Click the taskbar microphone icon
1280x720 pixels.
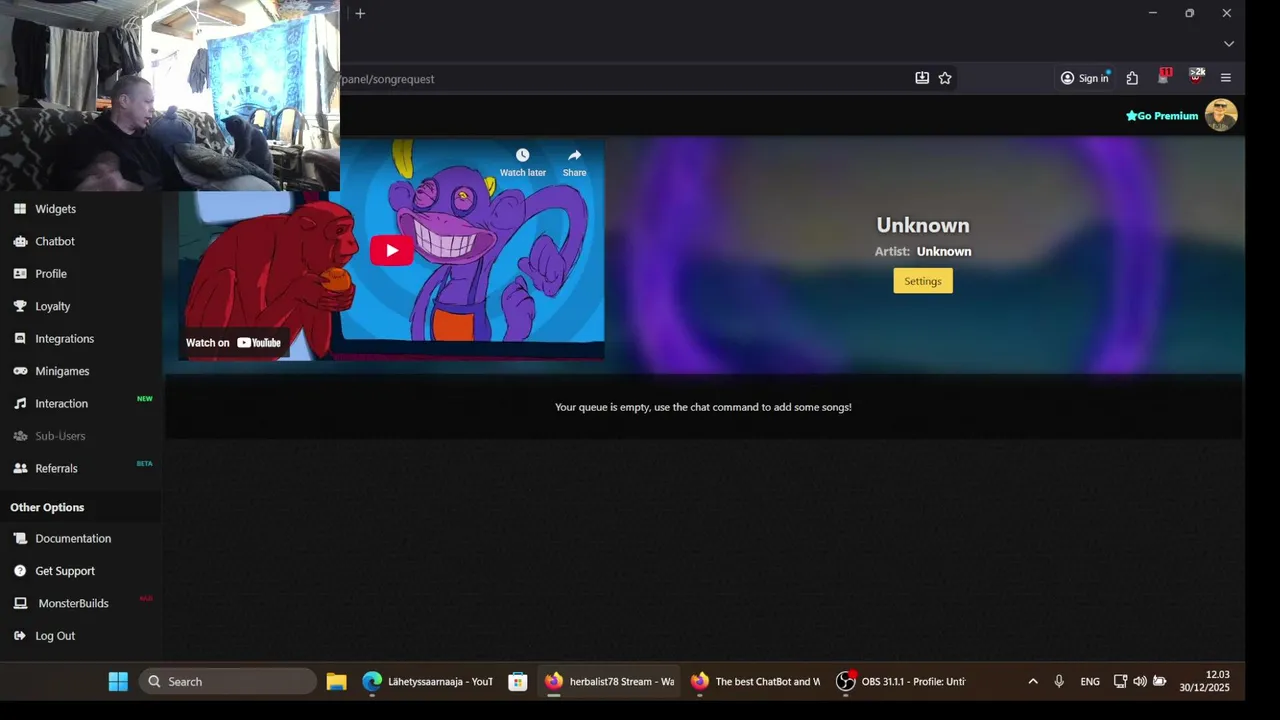click(x=1059, y=682)
